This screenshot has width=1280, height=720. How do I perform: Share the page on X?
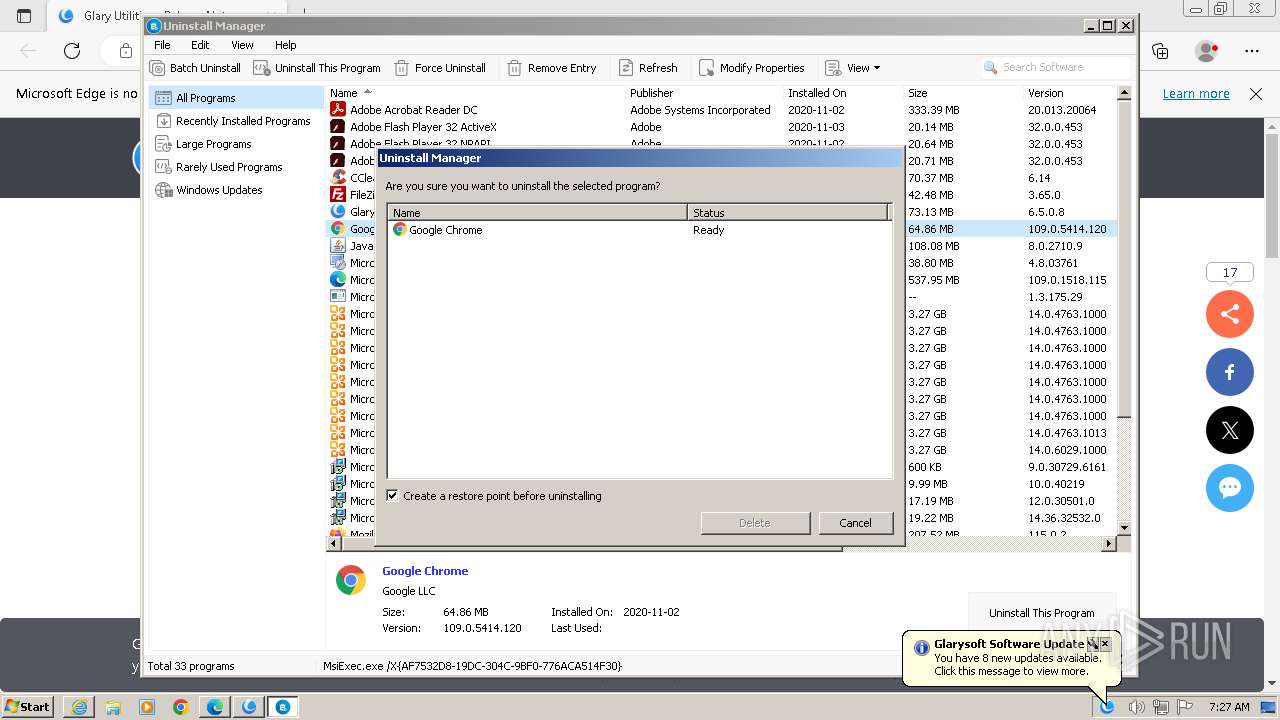tap(1230, 430)
